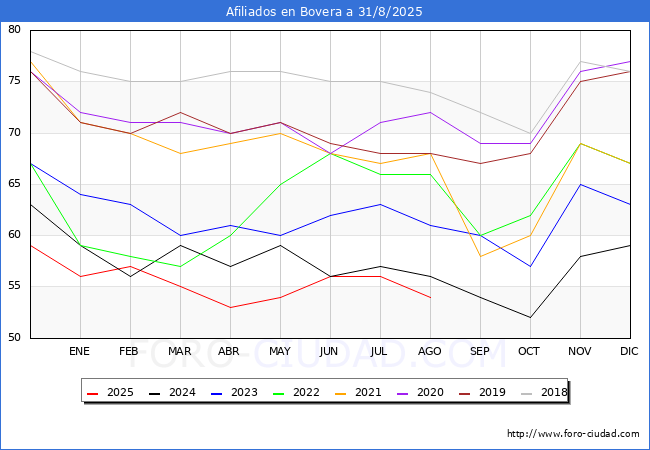The height and width of the screenshot is (450, 650).
Task: Click the red 2025 legend color swatch
Action: click(x=92, y=393)
